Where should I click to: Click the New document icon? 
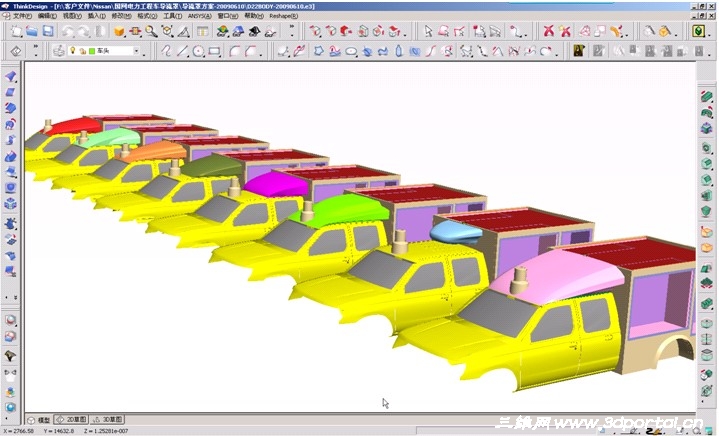17,31
